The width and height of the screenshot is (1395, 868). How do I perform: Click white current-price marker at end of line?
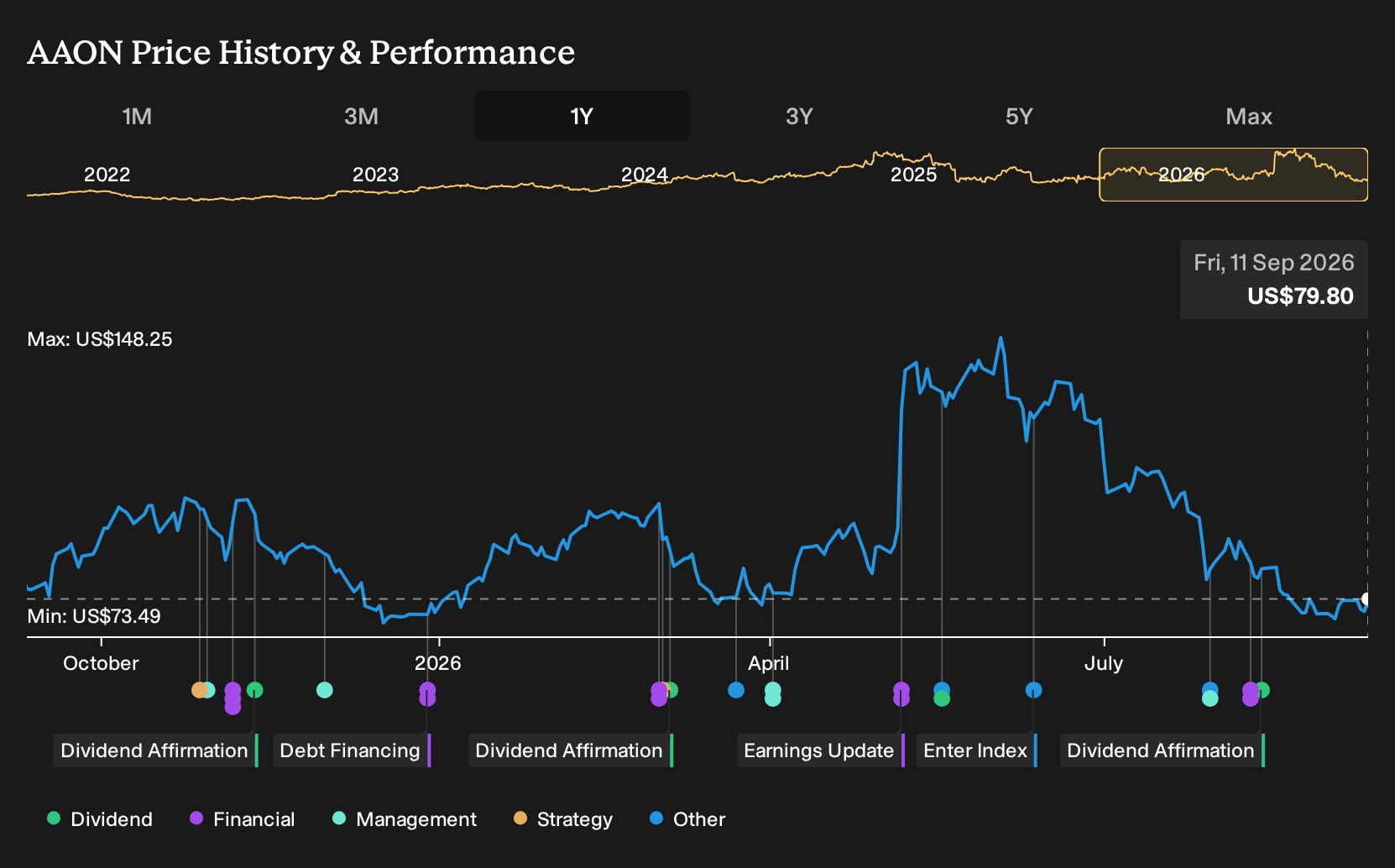pyautogui.click(x=1366, y=599)
